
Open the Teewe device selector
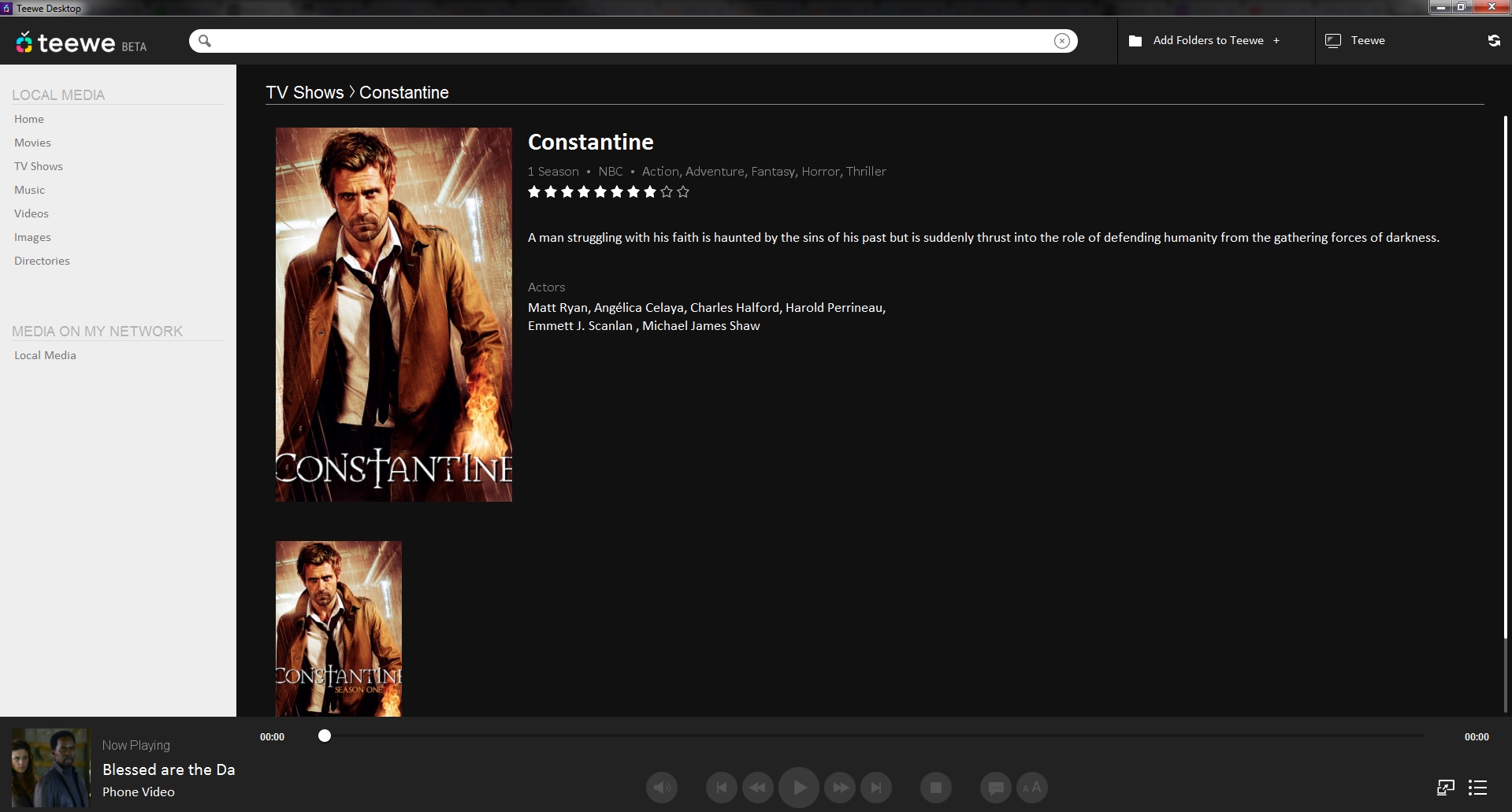(1355, 40)
